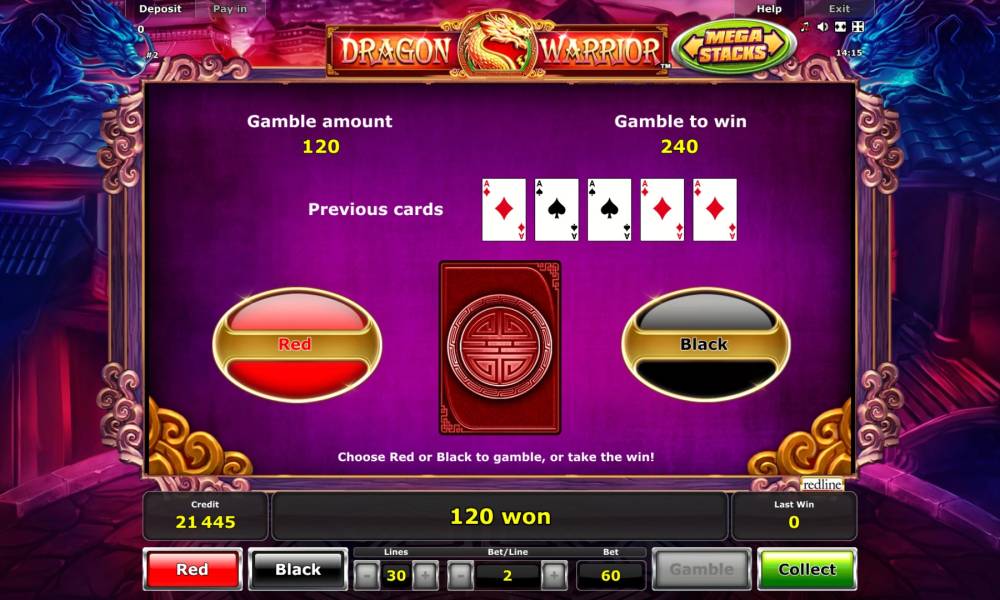The width and height of the screenshot is (1000, 600).
Task: Toggle the widescreen mode icon
Action: click(841, 27)
